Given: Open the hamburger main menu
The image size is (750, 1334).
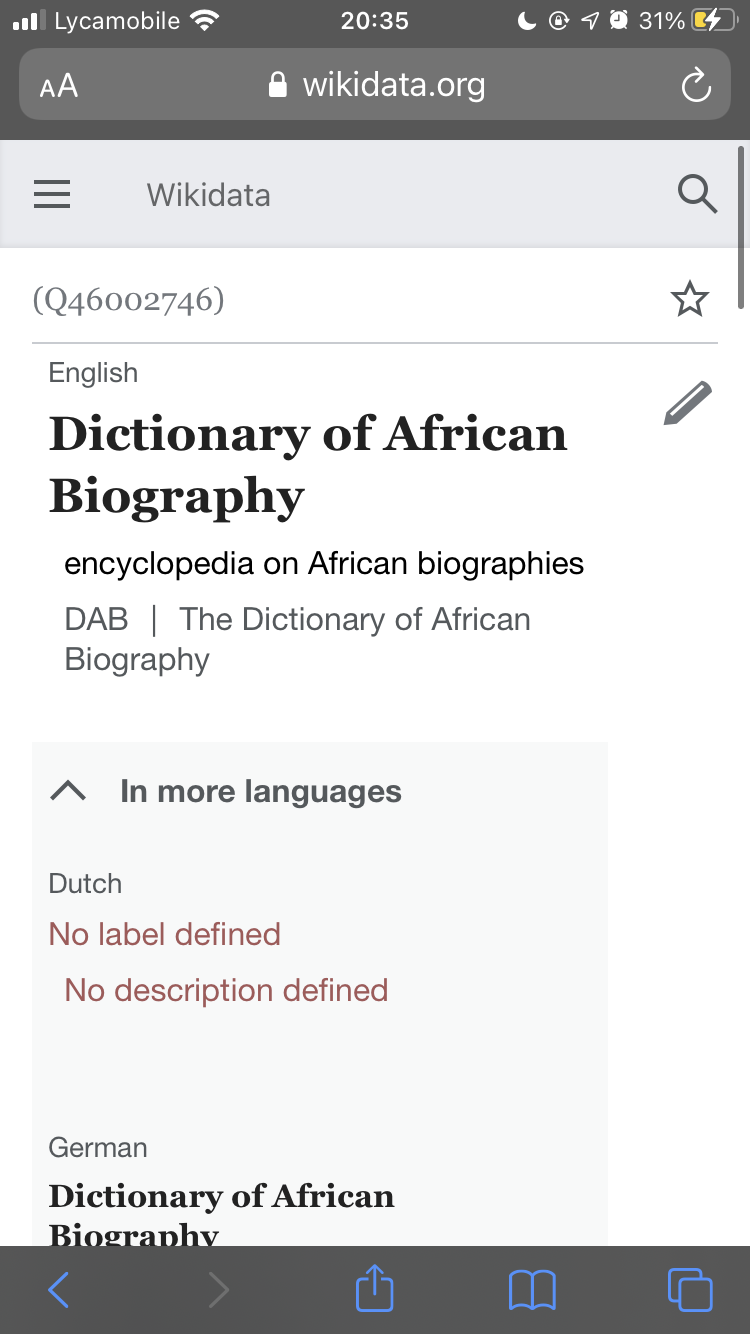Looking at the screenshot, I should [52, 194].
